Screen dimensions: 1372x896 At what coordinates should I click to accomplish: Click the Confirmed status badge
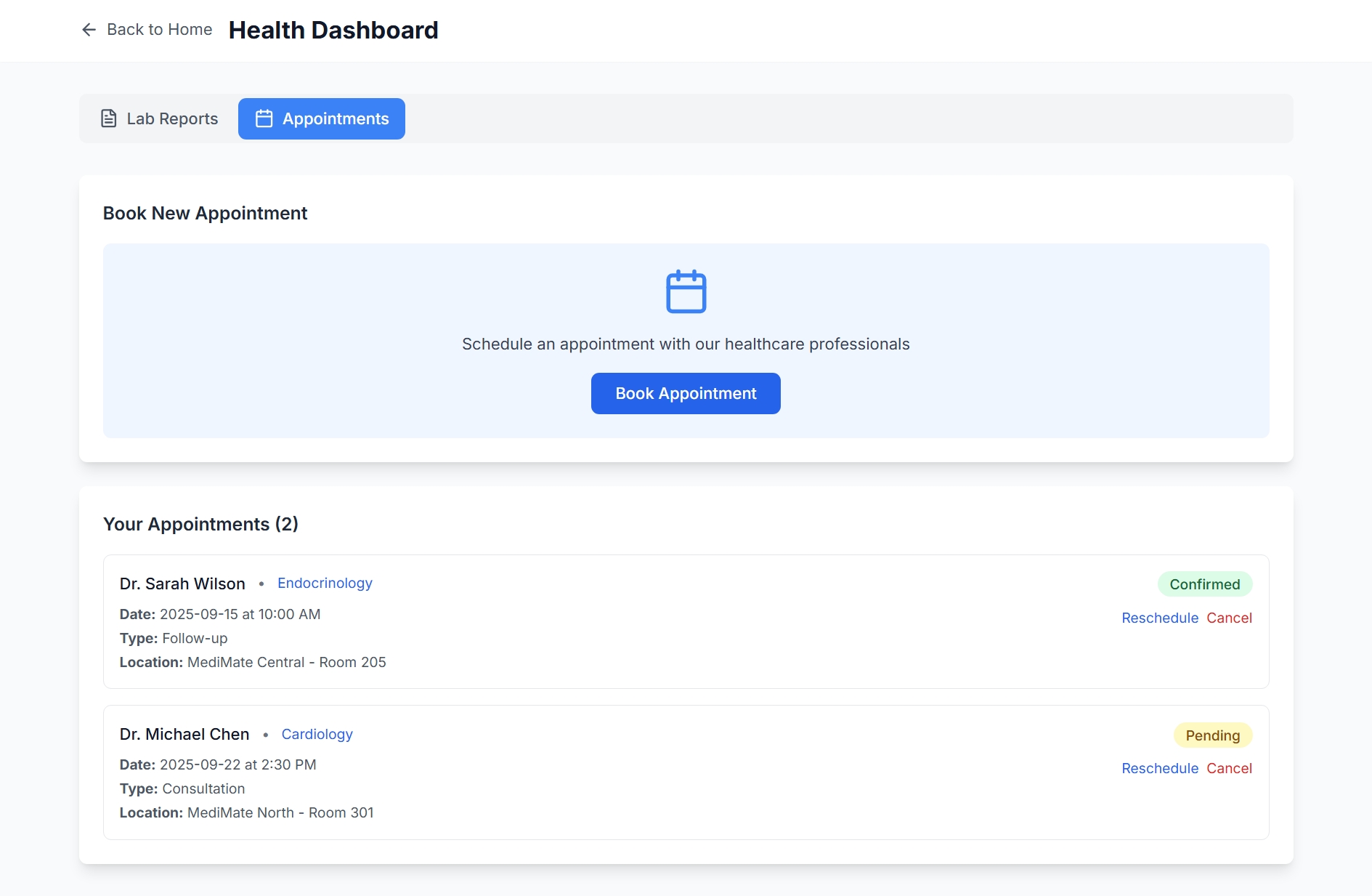tap(1204, 584)
